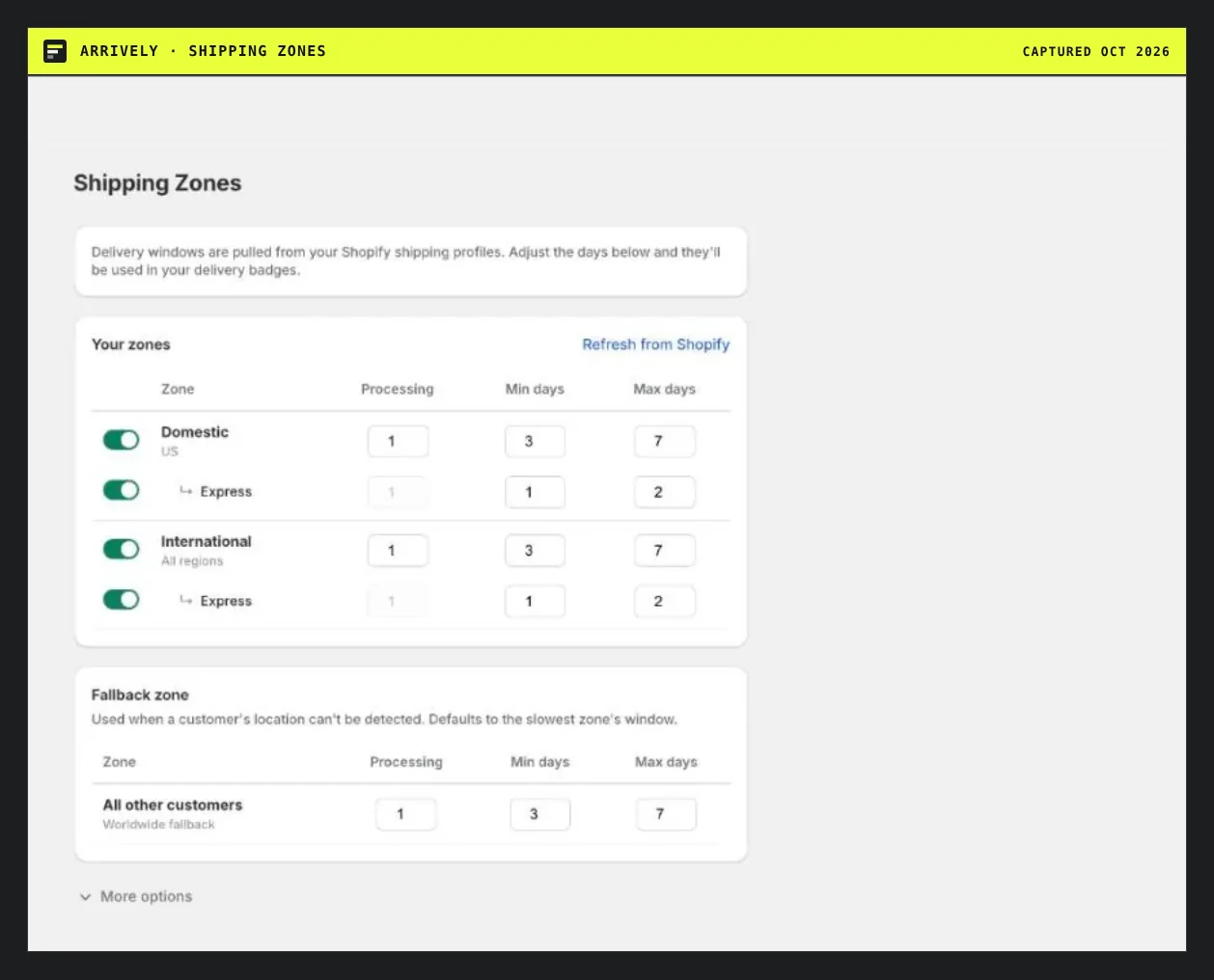1214x980 pixels.
Task: Click Domestic Express Min days field
Action: pyautogui.click(x=535, y=492)
